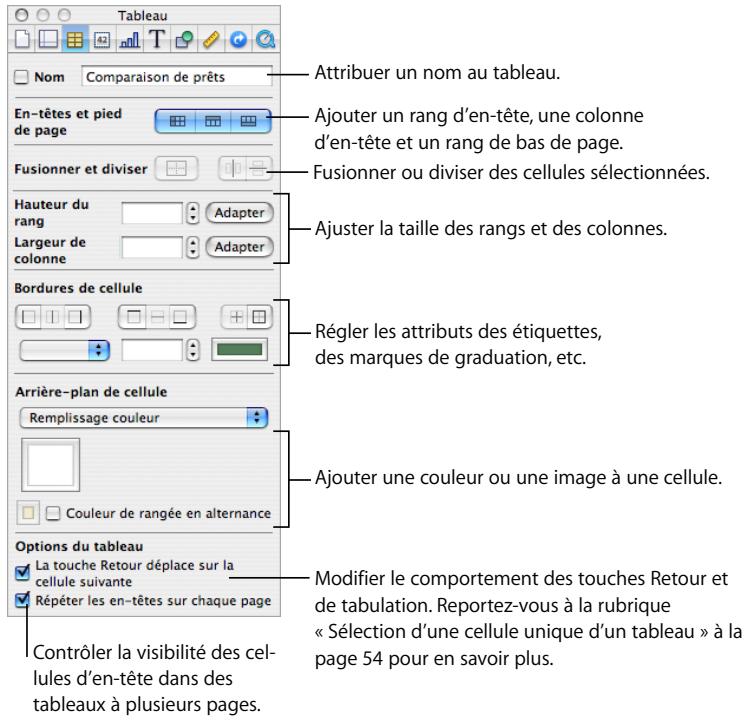The image size is (748, 722).
Task: Select the bottom cell border button
Action: coord(181,317)
